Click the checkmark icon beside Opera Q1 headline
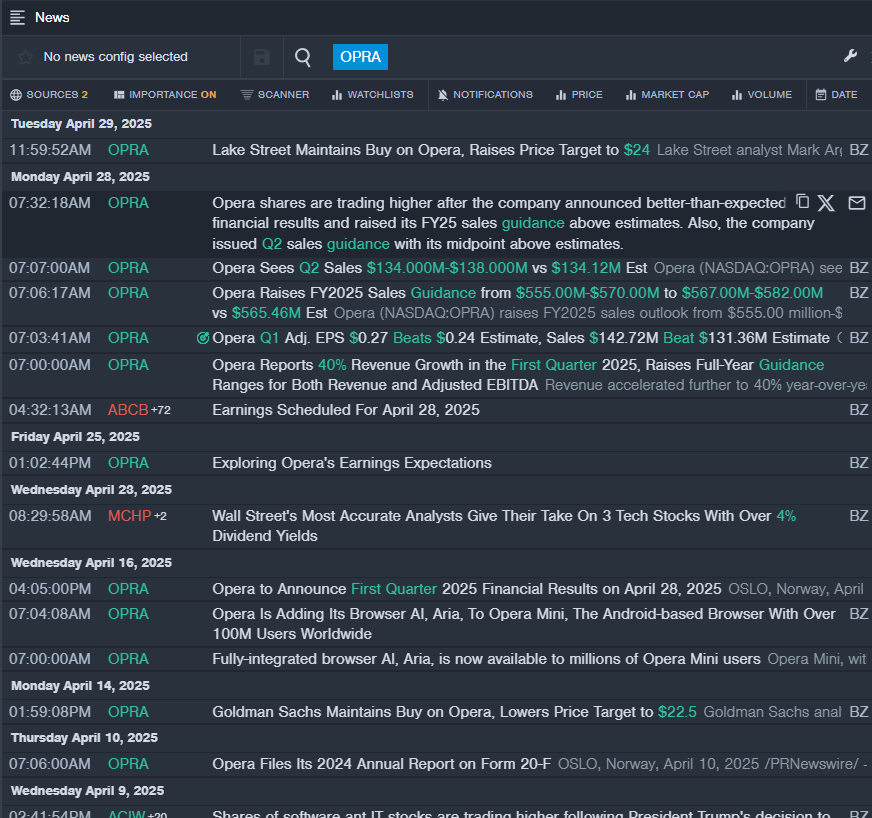This screenshot has height=818, width=872. [x=203, y=338]
